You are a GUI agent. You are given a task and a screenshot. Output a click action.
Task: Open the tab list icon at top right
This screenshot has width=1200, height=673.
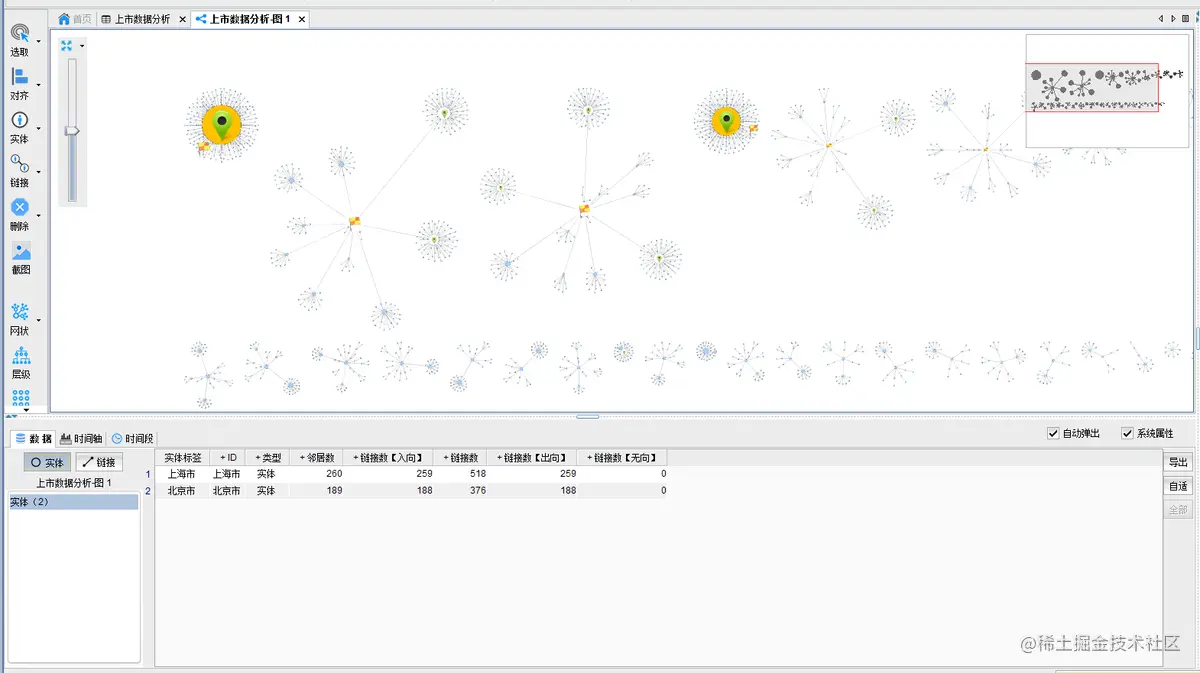click(1185, 19)
